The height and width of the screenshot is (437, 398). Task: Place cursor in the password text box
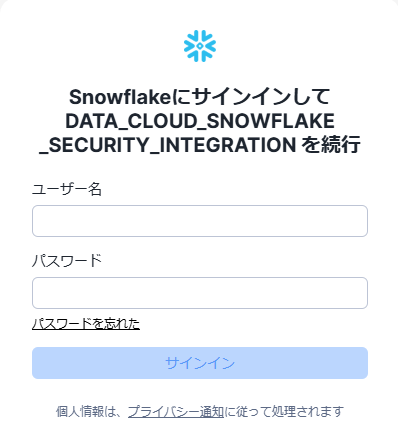(x=200, y=293)
